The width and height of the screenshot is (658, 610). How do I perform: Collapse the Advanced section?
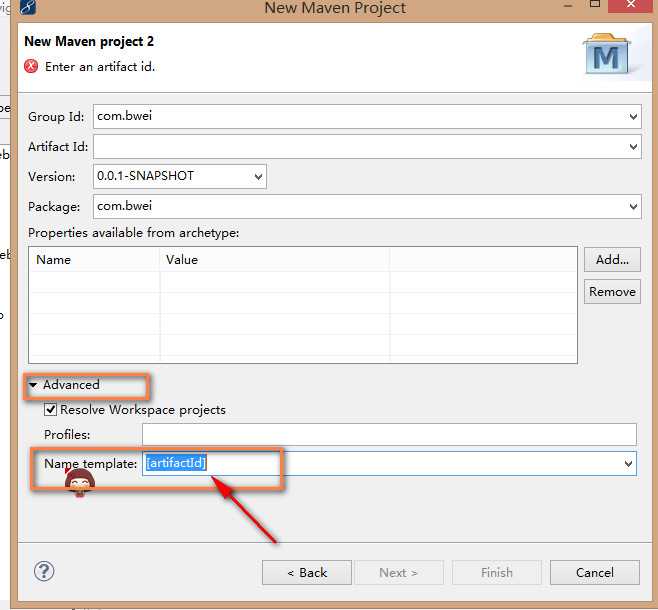pos(34,384)
